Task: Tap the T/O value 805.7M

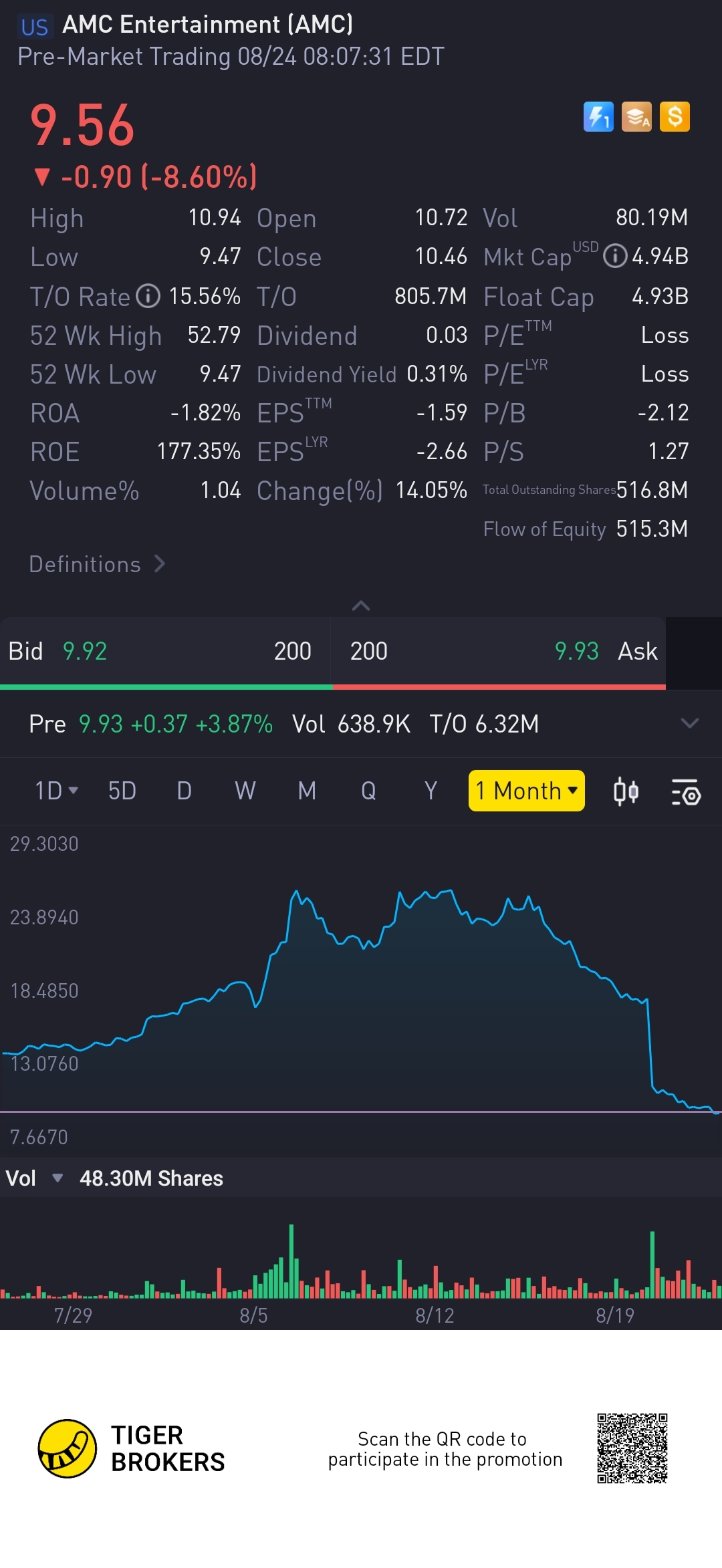Action: (x=431, y=295)
